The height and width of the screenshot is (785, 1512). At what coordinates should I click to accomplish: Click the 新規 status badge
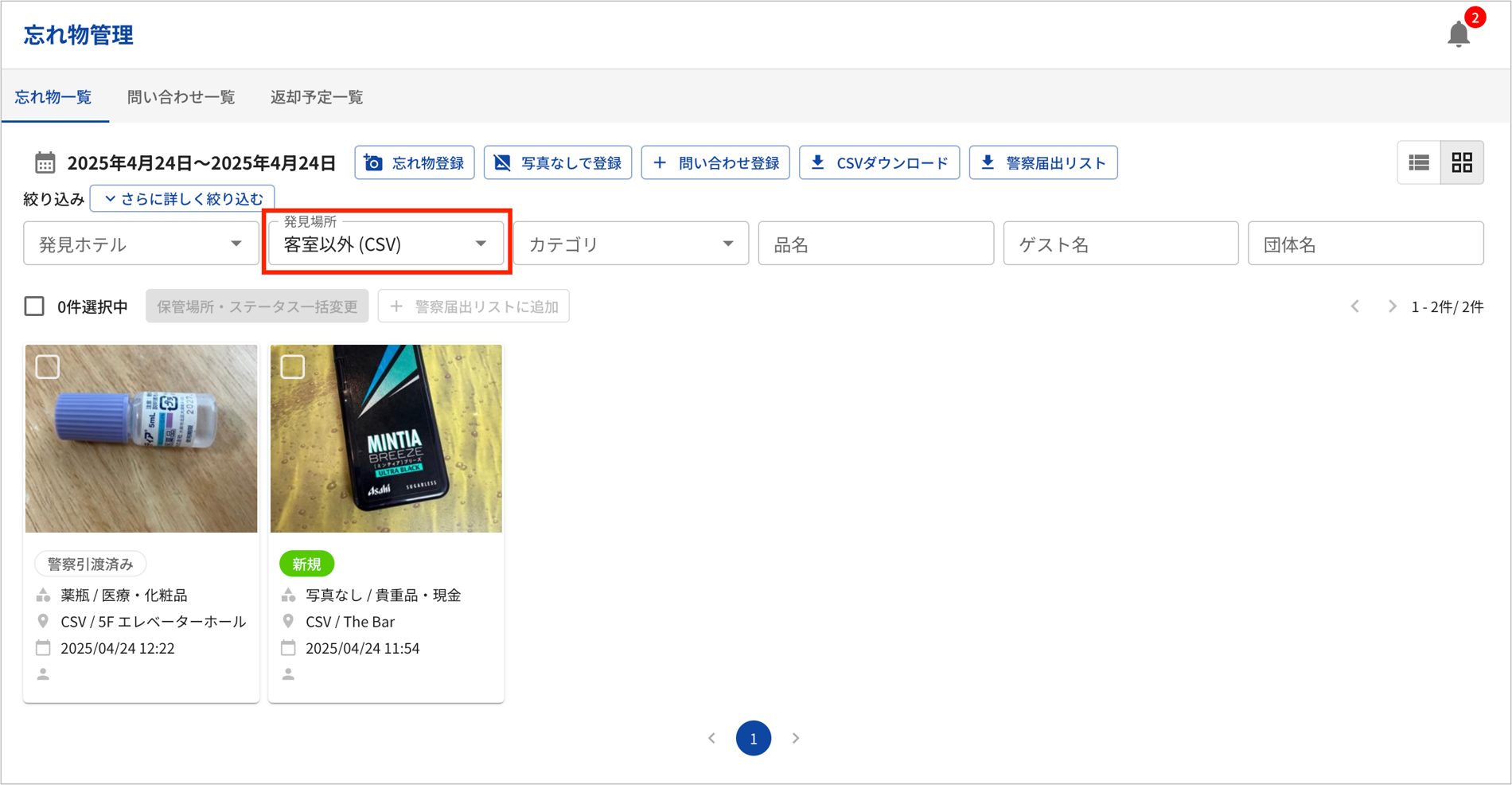click(x=307, y=564)
